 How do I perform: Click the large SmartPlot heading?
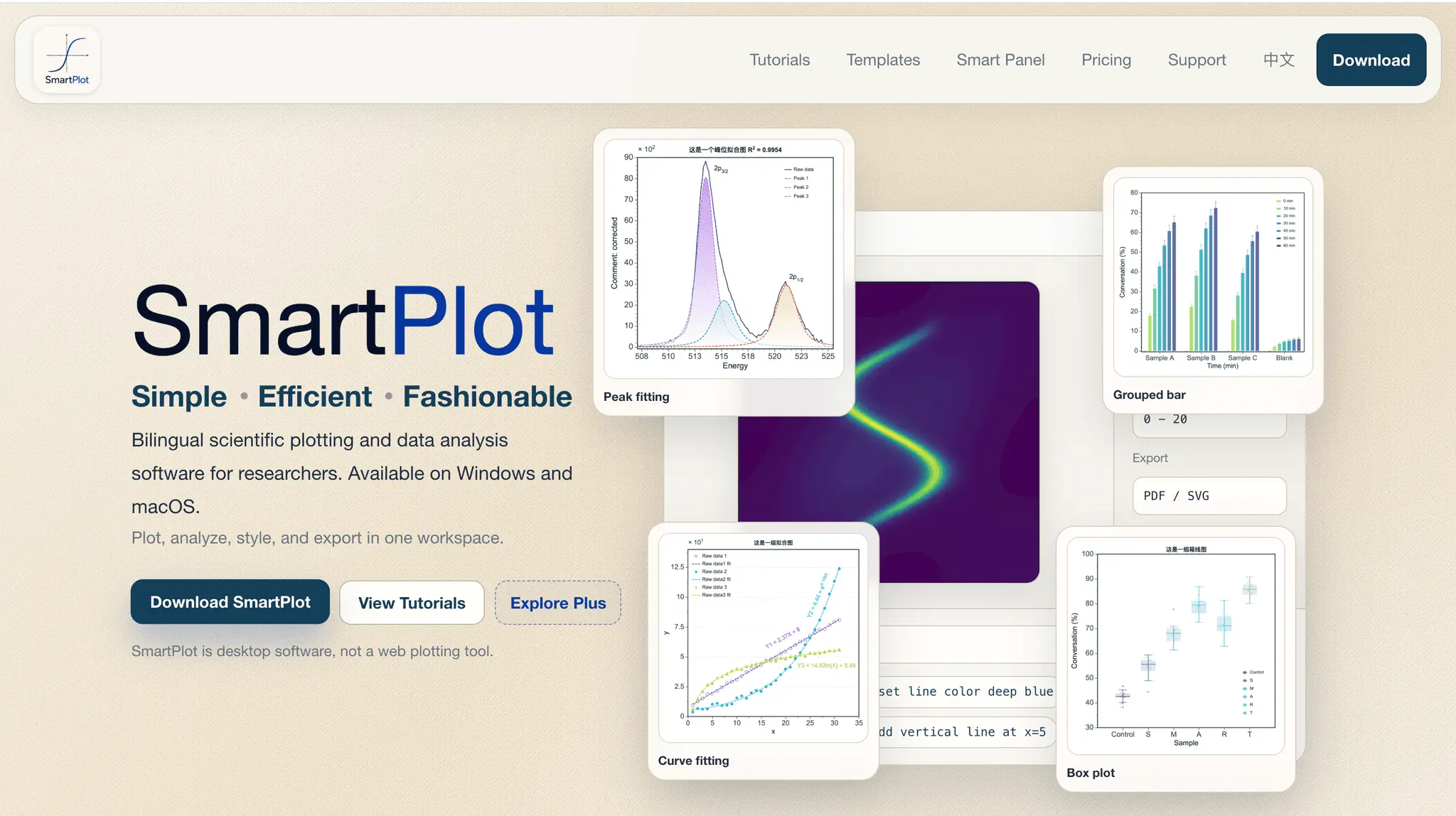click(343, 321)
